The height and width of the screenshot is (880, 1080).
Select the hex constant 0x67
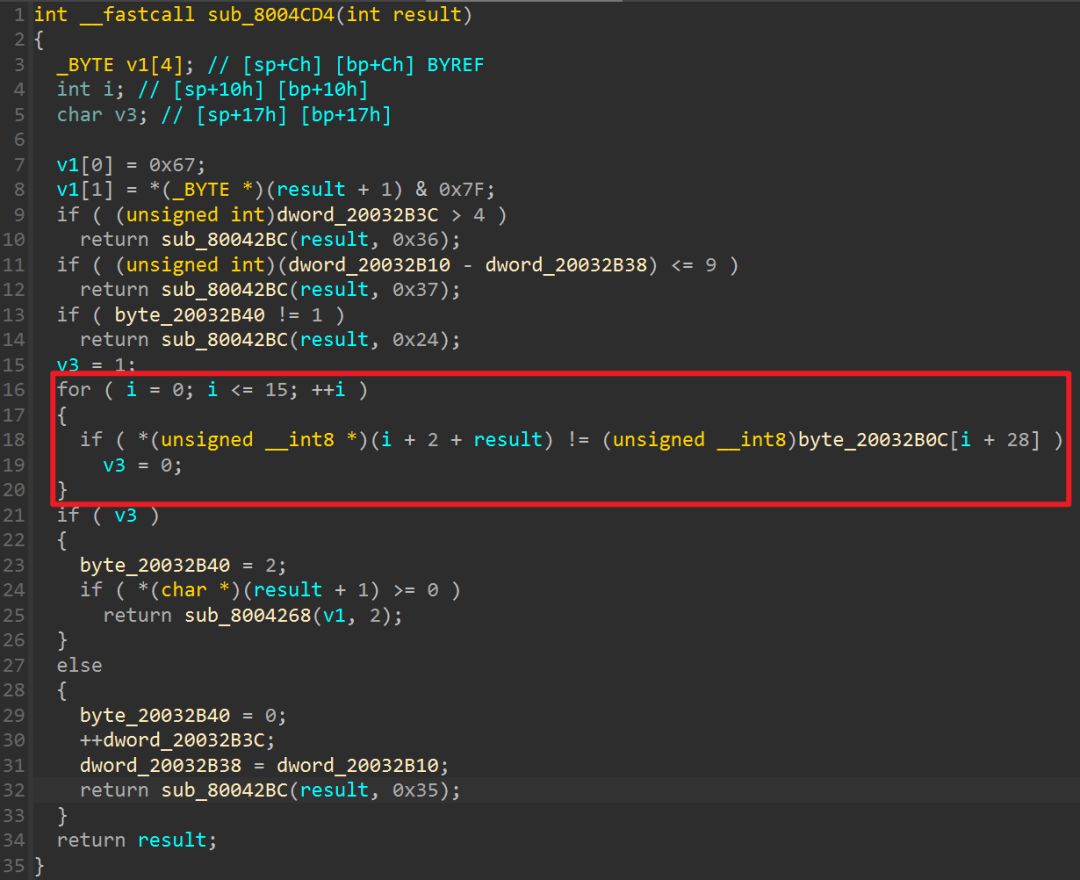172,165
